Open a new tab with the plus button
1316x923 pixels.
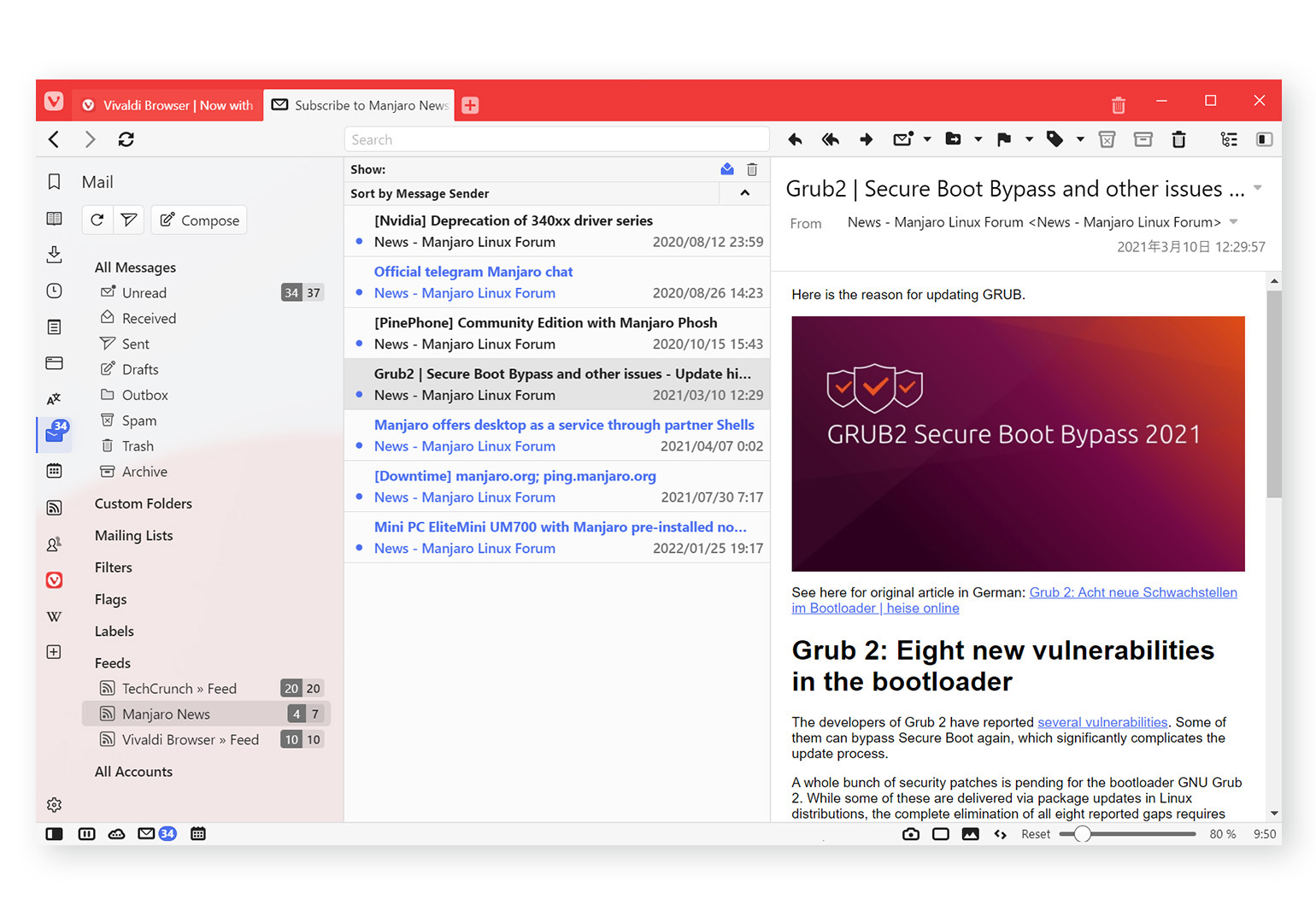pyautogui.click(x=470, y=105)
